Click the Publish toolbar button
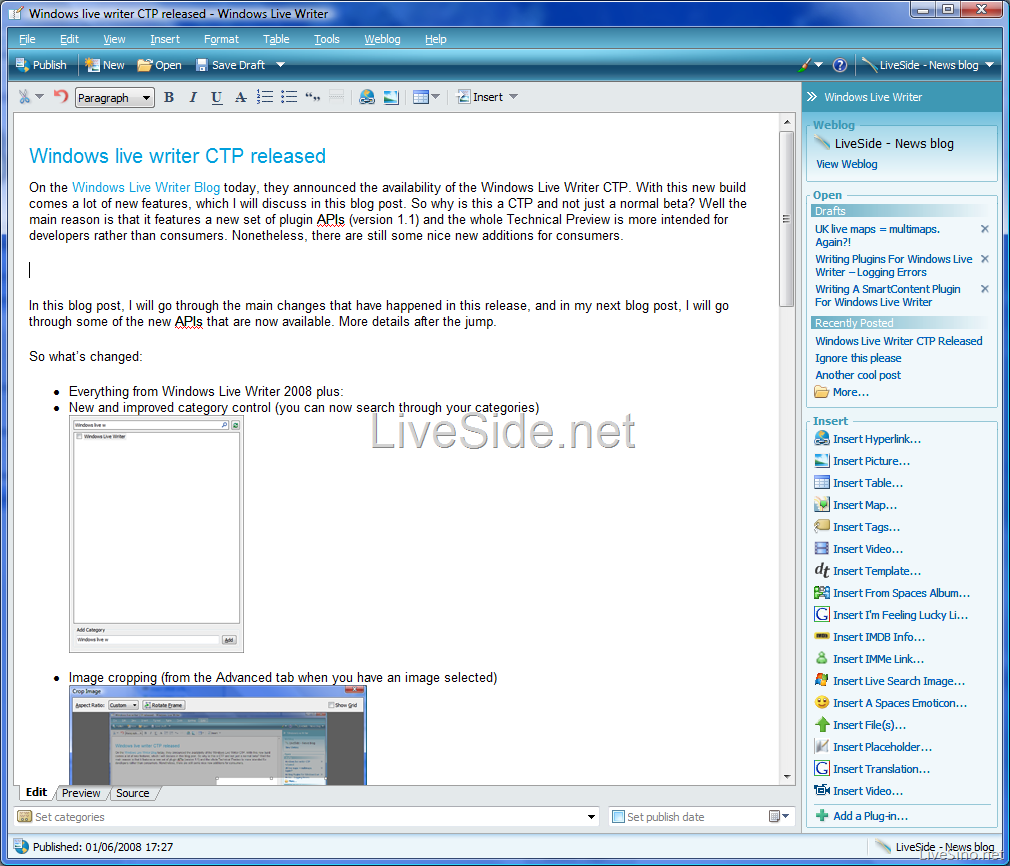 click(41, 65)
